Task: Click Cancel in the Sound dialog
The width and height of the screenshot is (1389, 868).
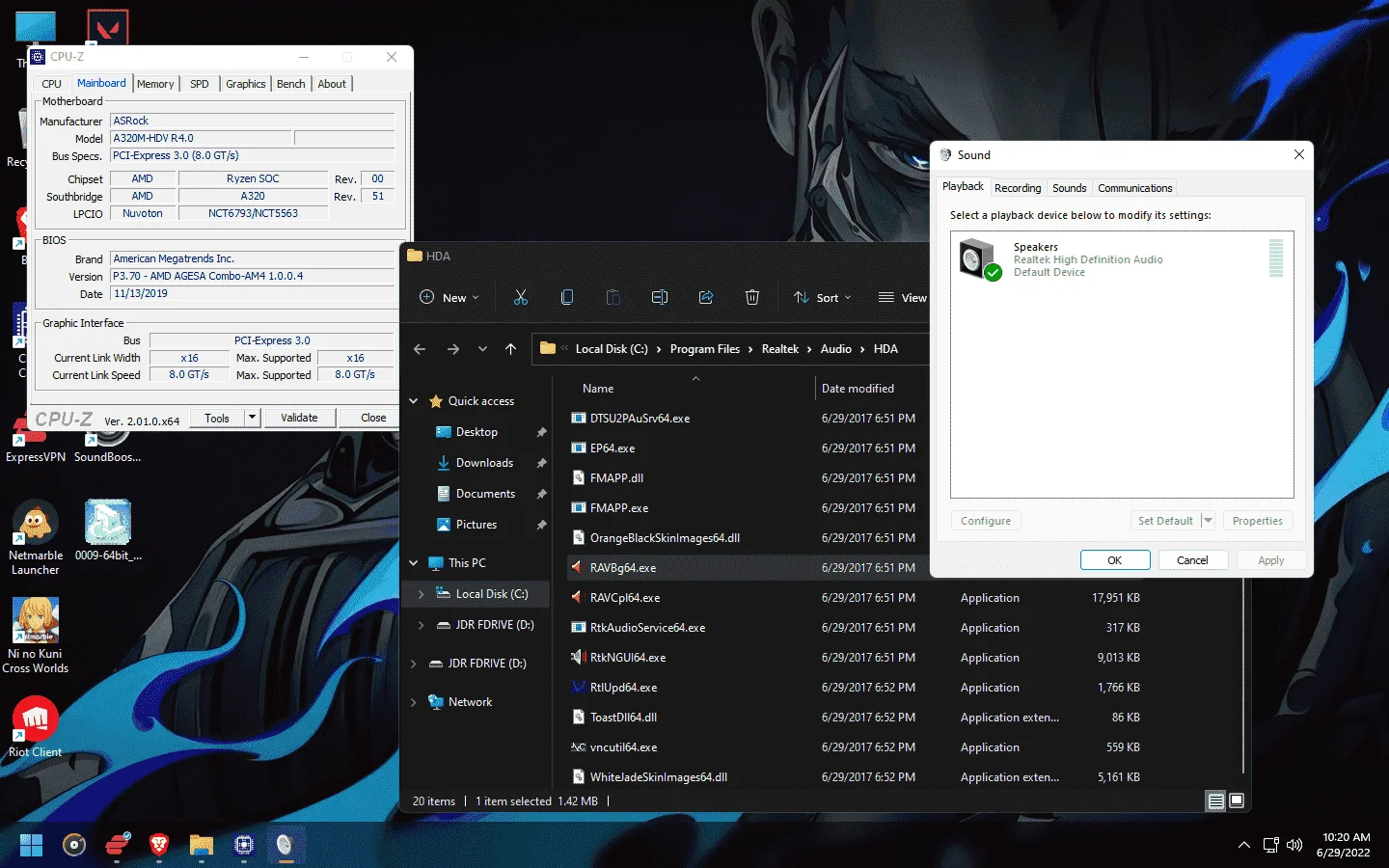Action: [x=1192, y=560]
